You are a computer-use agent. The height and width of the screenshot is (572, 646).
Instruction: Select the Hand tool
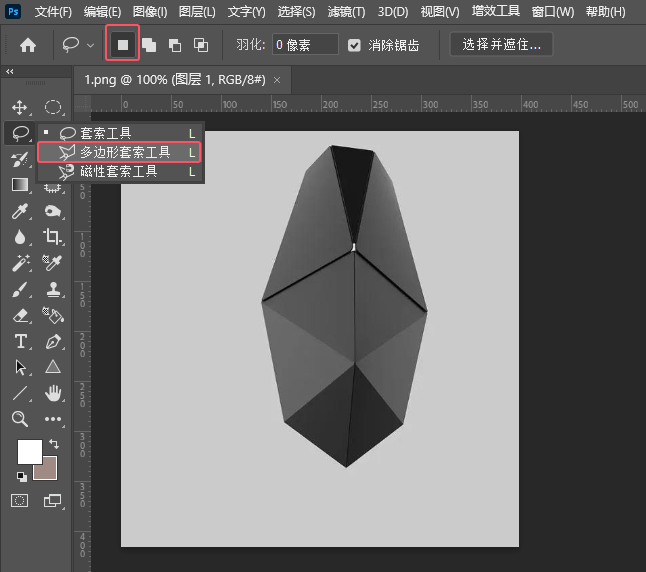pyautogui.click(x=53, y=393)
